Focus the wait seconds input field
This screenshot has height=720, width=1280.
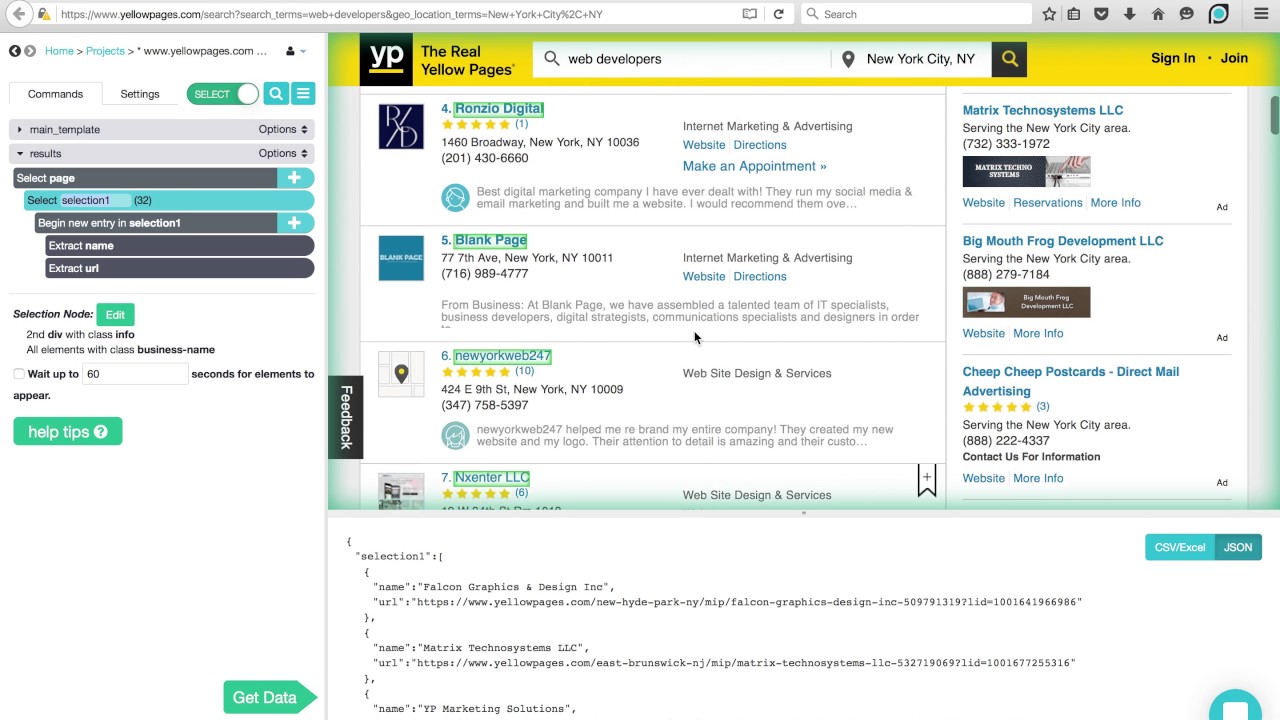135,374
